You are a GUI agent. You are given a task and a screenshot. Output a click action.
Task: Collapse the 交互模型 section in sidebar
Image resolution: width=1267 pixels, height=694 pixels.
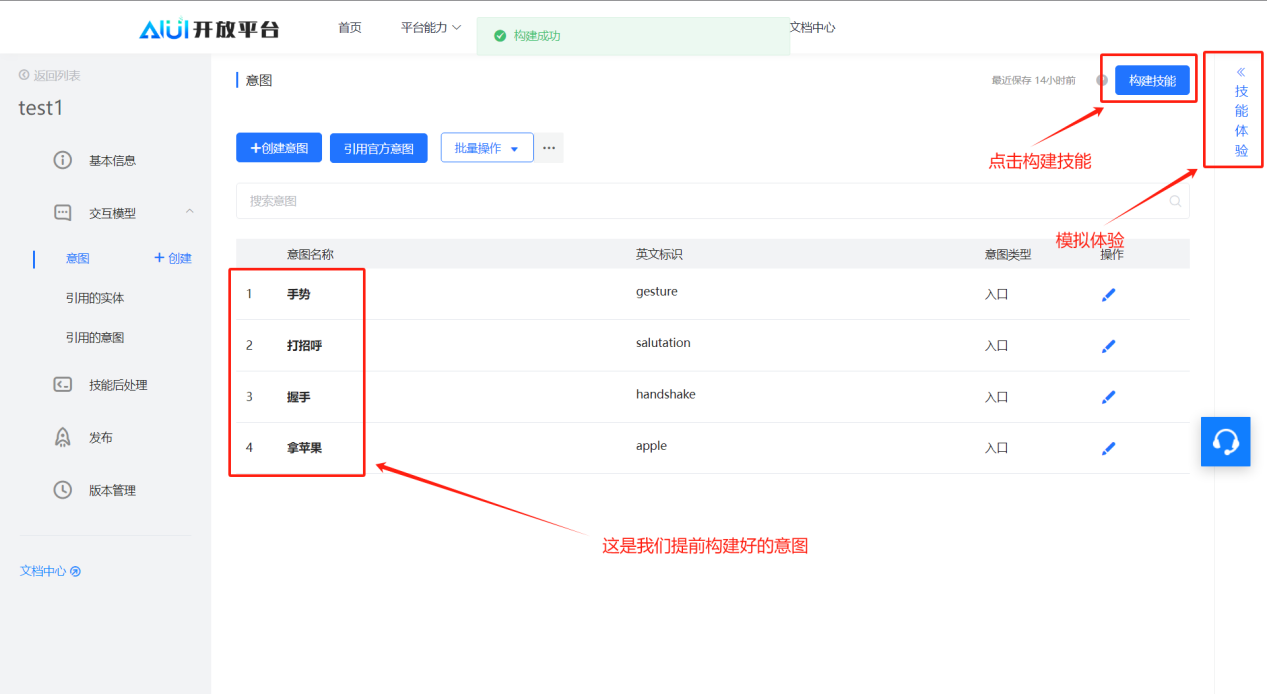(189, 212)
